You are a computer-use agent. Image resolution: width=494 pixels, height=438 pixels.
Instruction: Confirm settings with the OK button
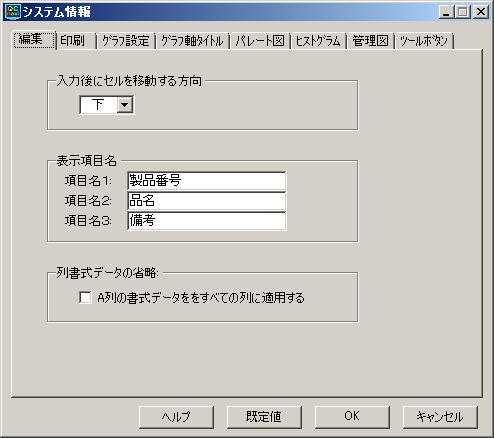[x=352, y=417]
